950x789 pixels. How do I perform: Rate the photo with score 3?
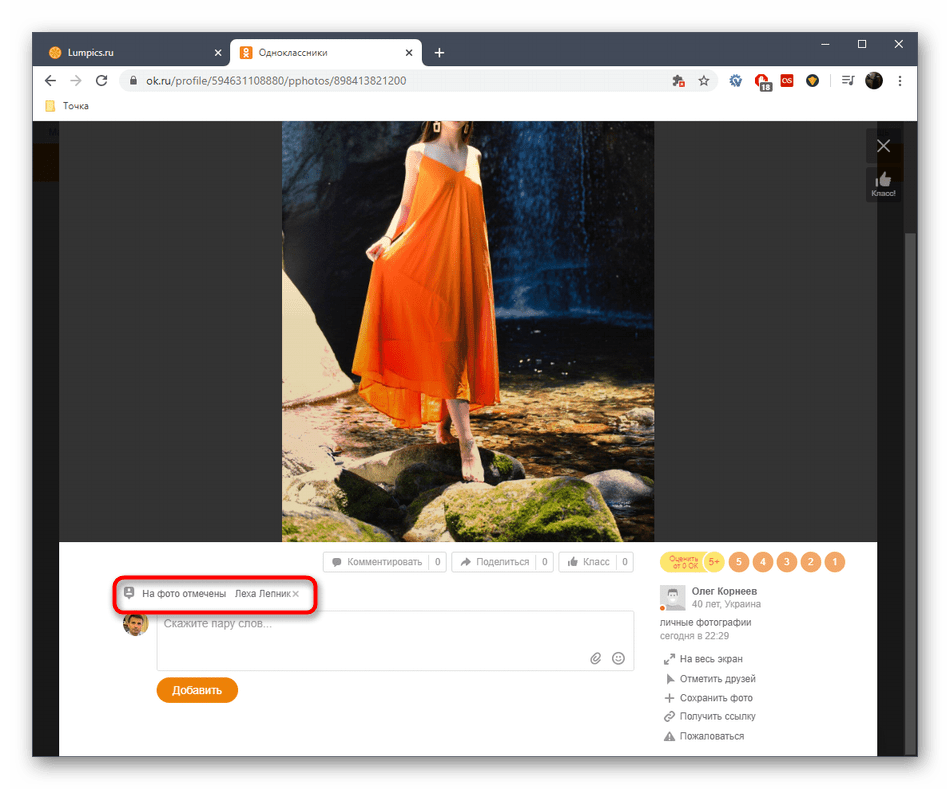[x=786, y=562]
